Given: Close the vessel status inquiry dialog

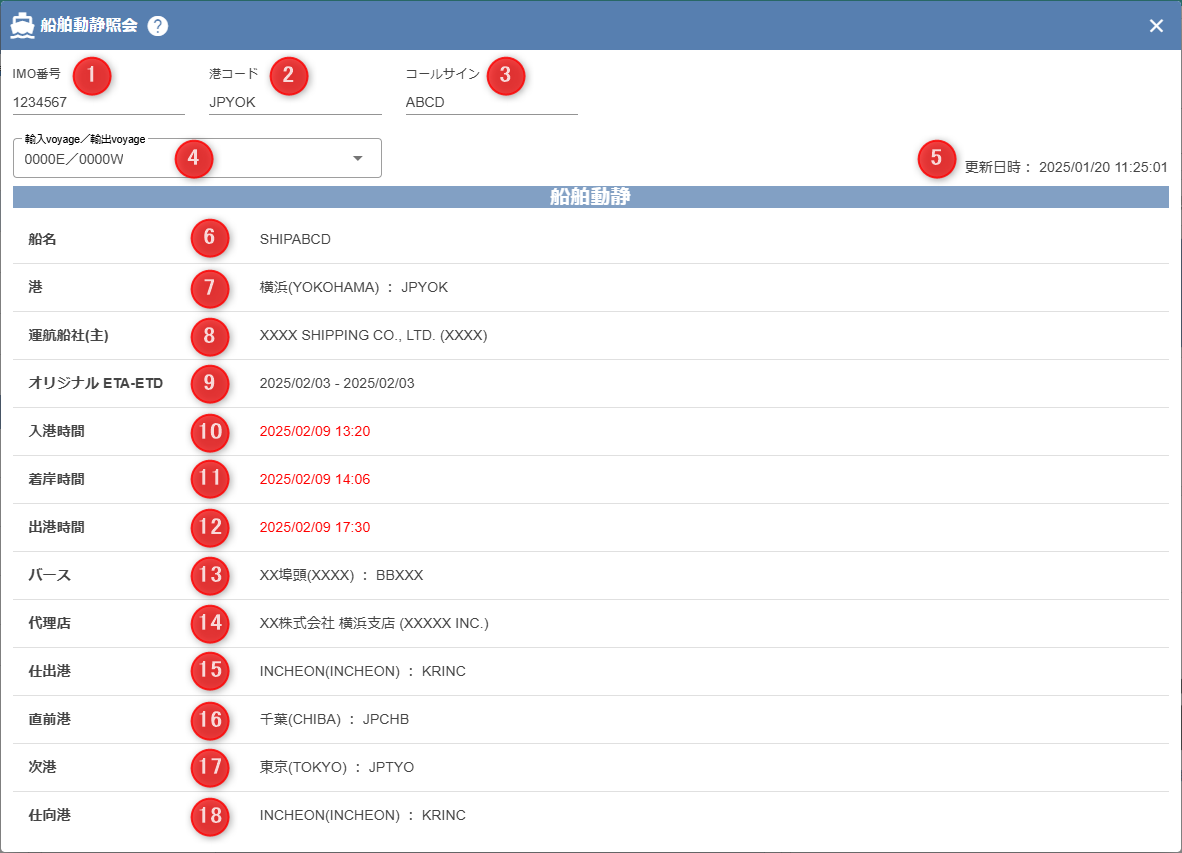Looking at the screenshot, I should click(x=1156, y=26).
